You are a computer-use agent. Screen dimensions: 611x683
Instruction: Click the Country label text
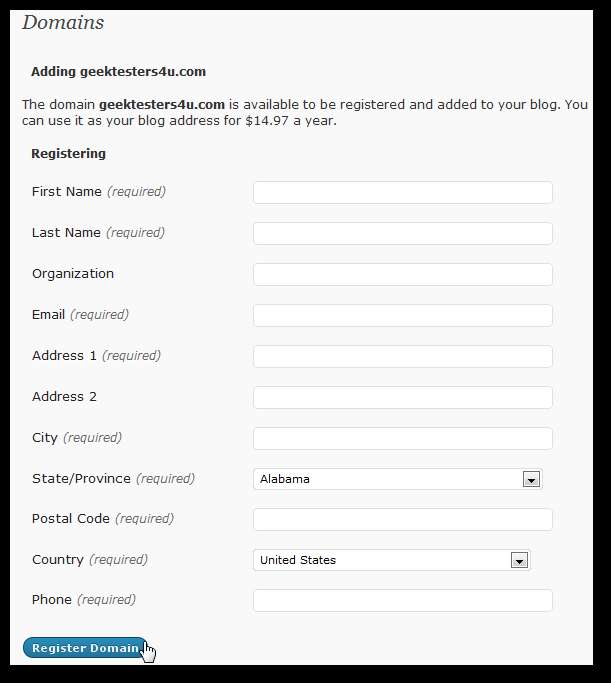click(x=60, y=560)
